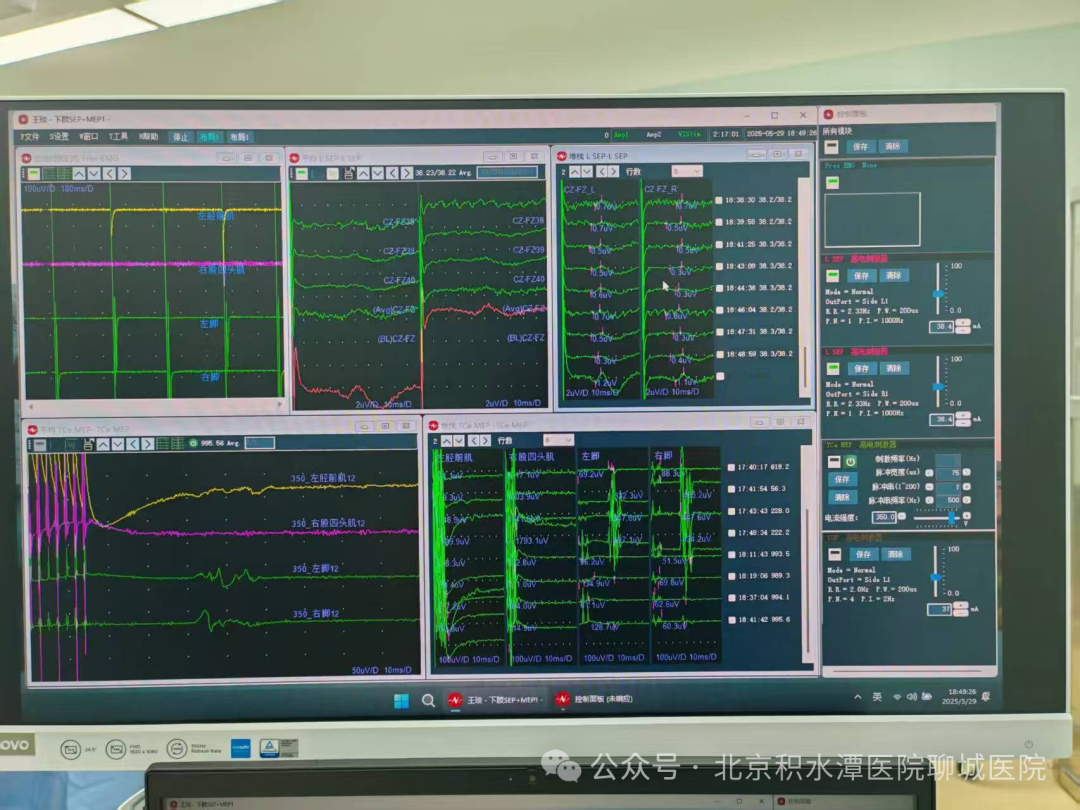The image size is (1080, 810).
Task: Click the 电流强度 350.0 input field
Action: point(883,517)
